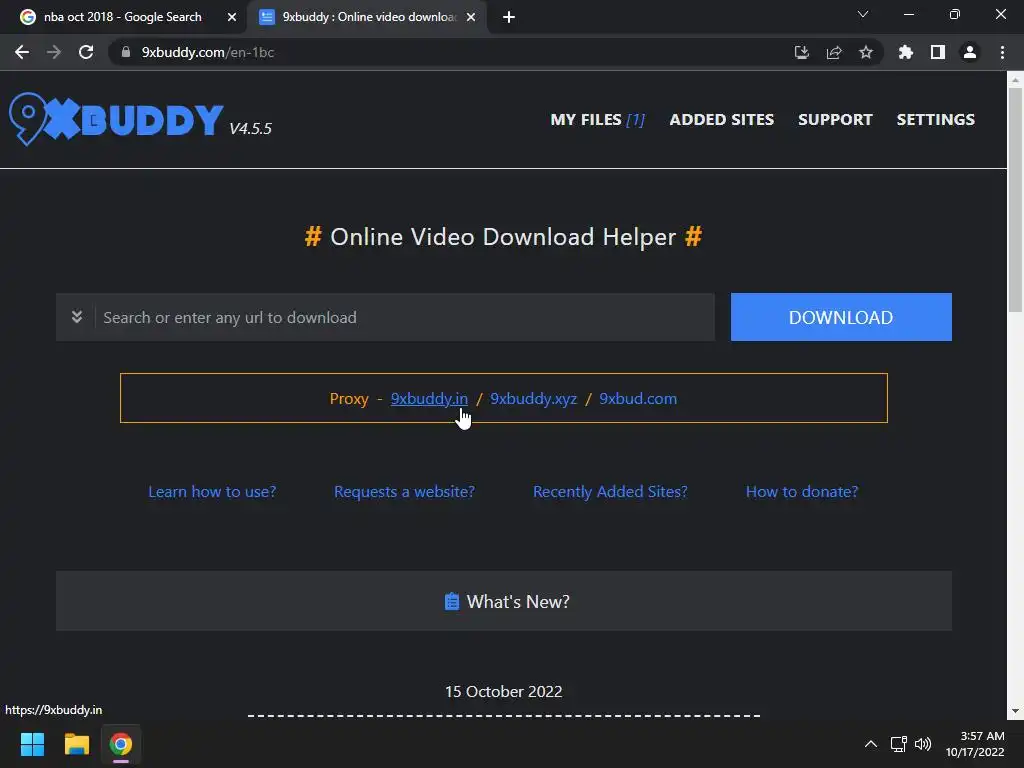The width and height of the screenshot is (1024, 768).
Task: Go back to previous page
Action: [22, 52]
